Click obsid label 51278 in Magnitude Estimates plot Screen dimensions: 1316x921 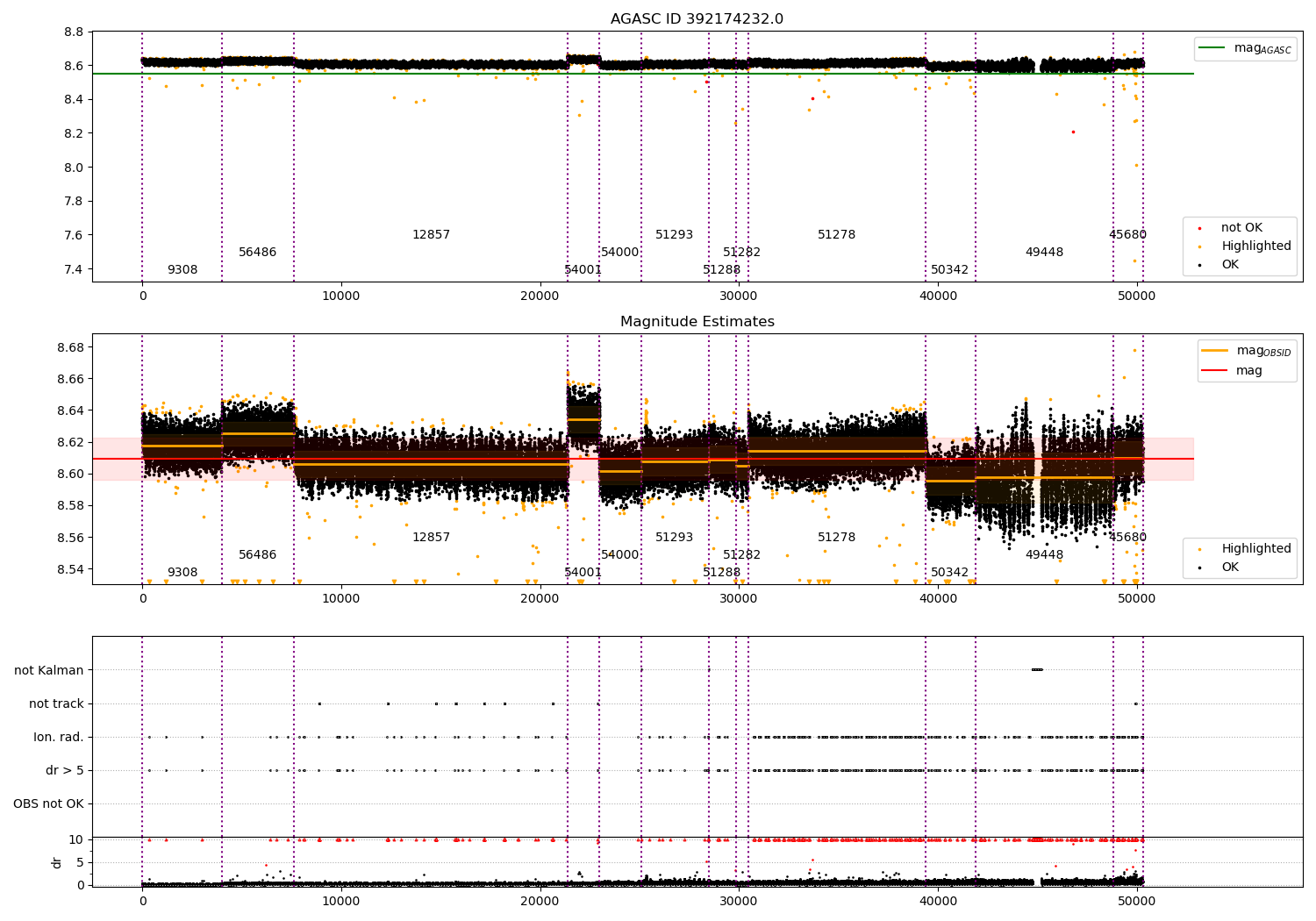[836, 538]
